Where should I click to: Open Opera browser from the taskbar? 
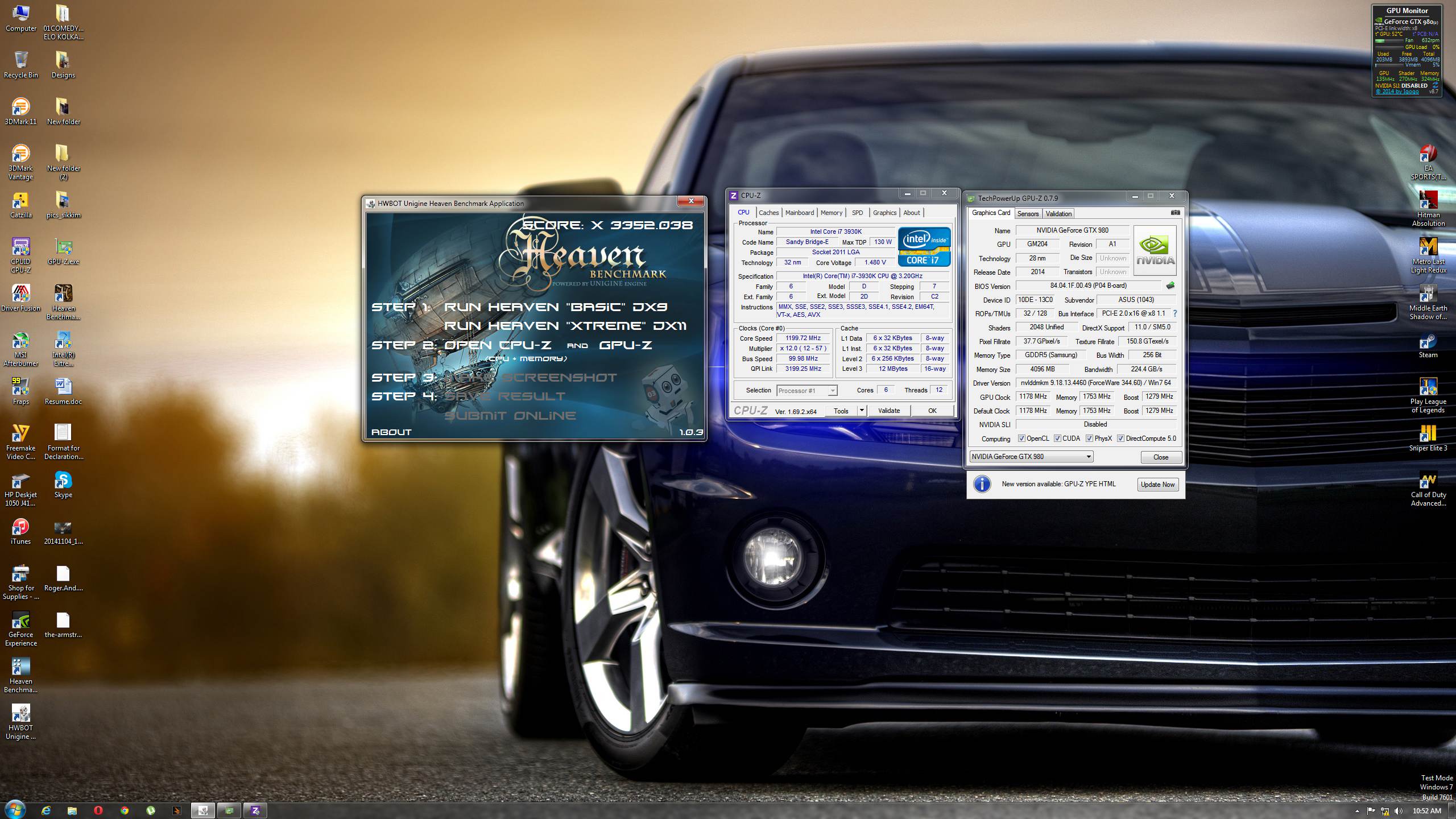[x=98, y=810]
